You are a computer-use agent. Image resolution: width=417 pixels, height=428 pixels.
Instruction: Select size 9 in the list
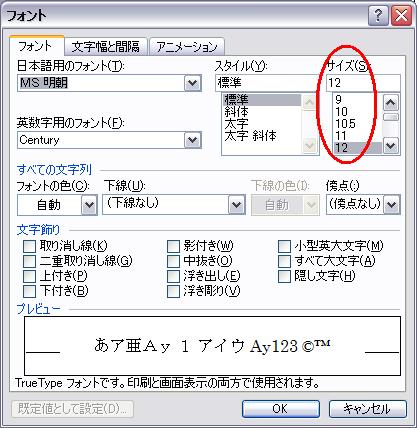[x=357, y=99]
